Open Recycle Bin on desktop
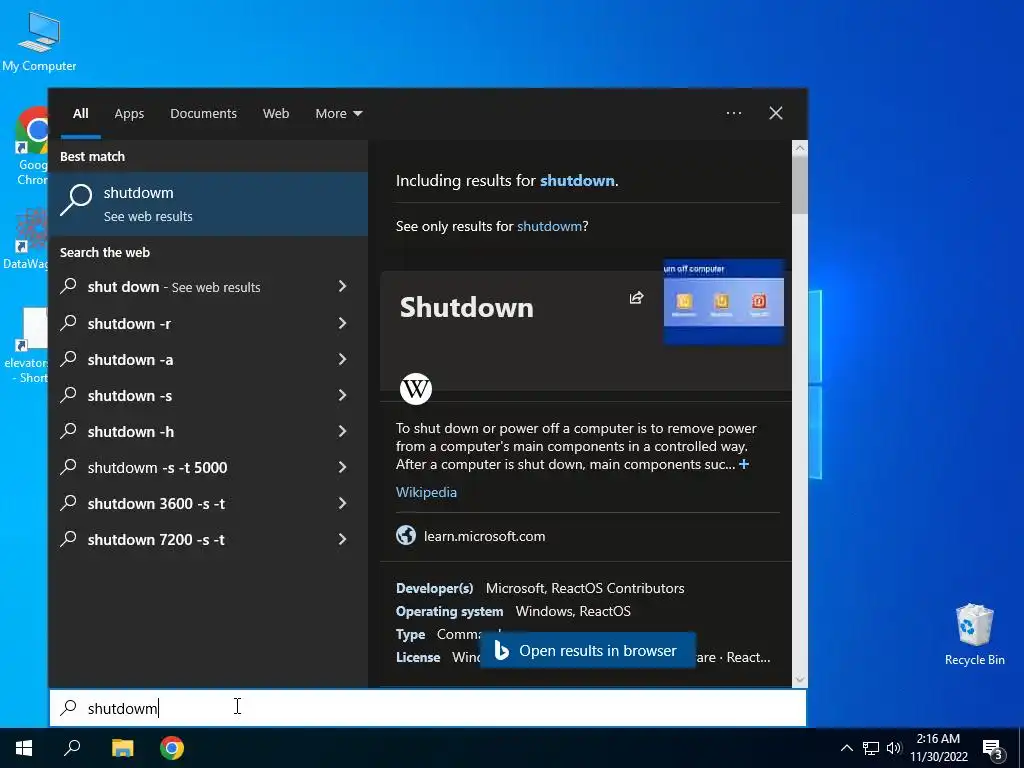 coord(974,634)
